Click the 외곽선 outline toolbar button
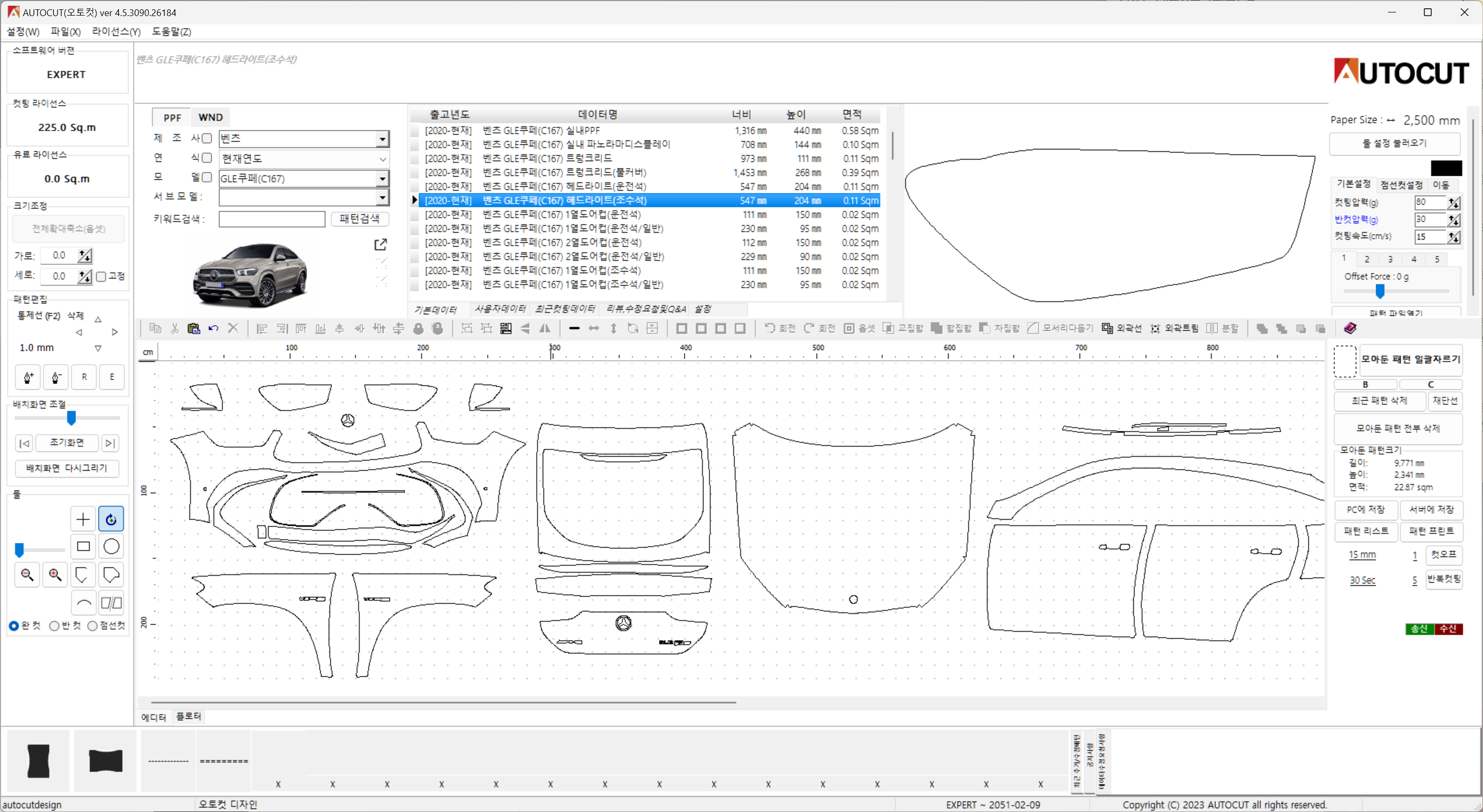Image resolution: width=1483 pixels, height=812 pixels. click(x=1121, y=328)
